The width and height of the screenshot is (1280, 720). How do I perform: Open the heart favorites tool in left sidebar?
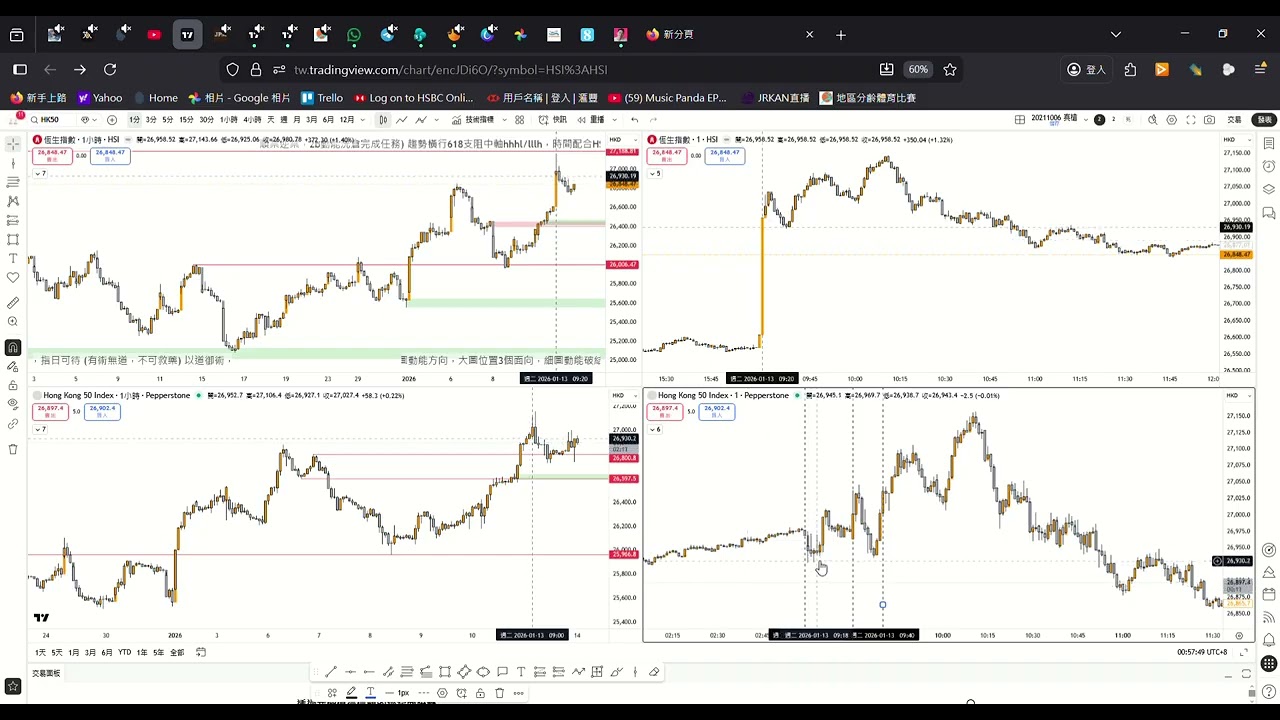pyautogui.click(x=13, y=277)
